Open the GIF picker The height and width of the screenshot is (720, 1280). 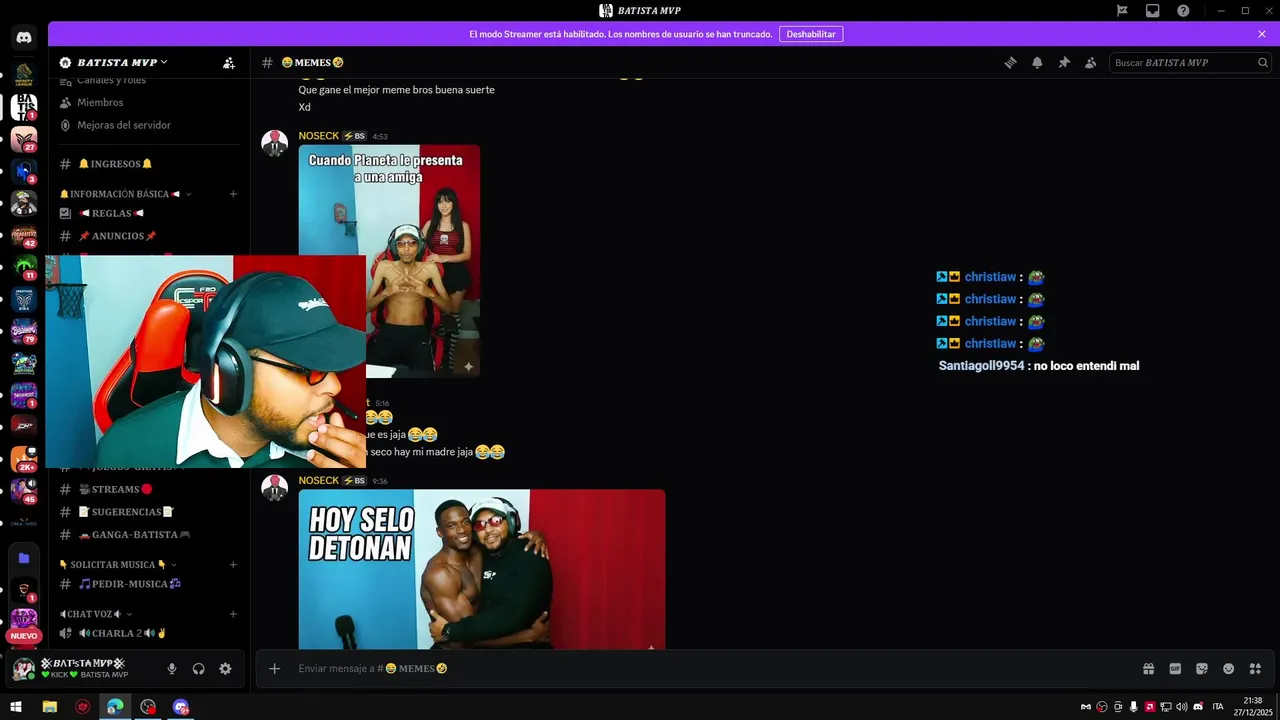click(1175, 668)
